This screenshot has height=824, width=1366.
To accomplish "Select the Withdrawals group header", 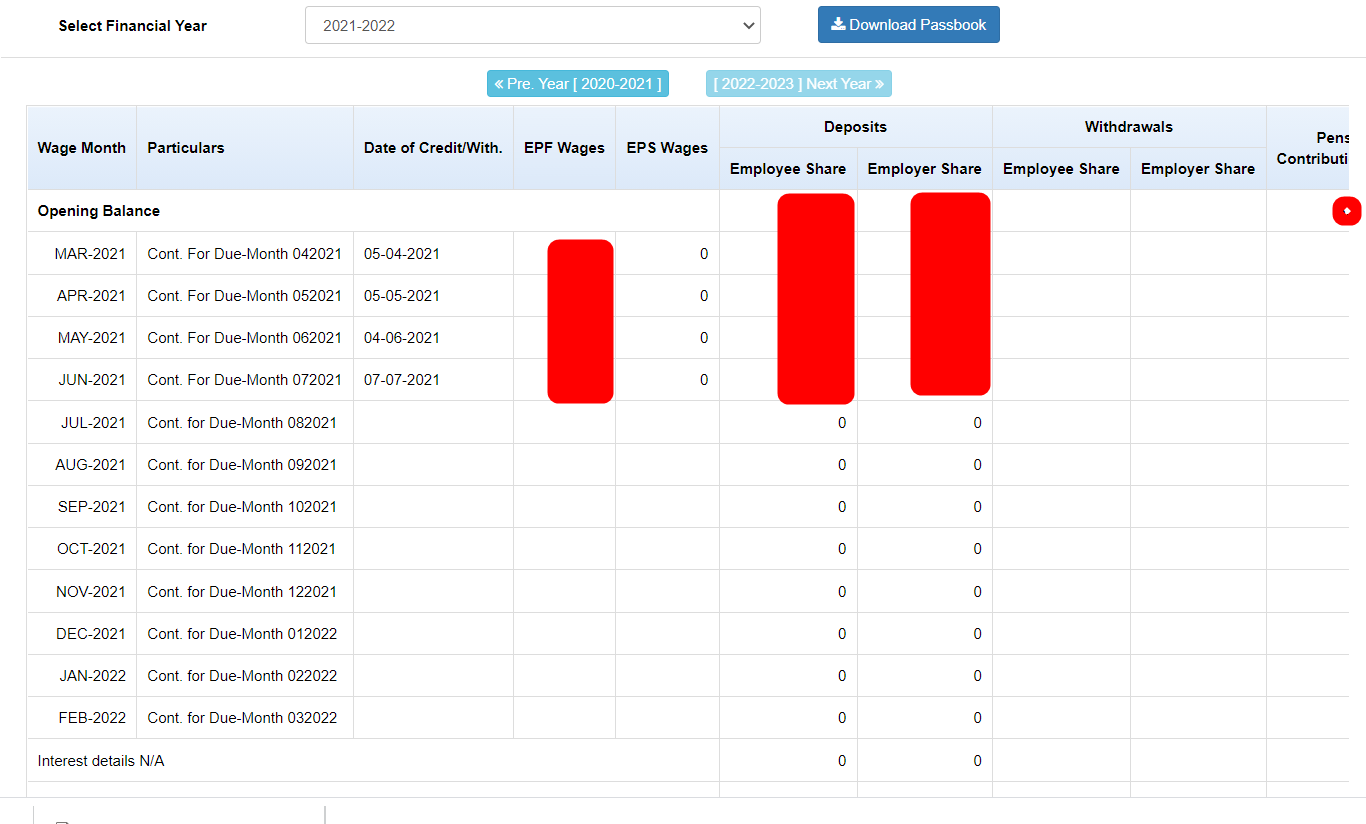I will pyautogui.click(x=1129, y=127).
